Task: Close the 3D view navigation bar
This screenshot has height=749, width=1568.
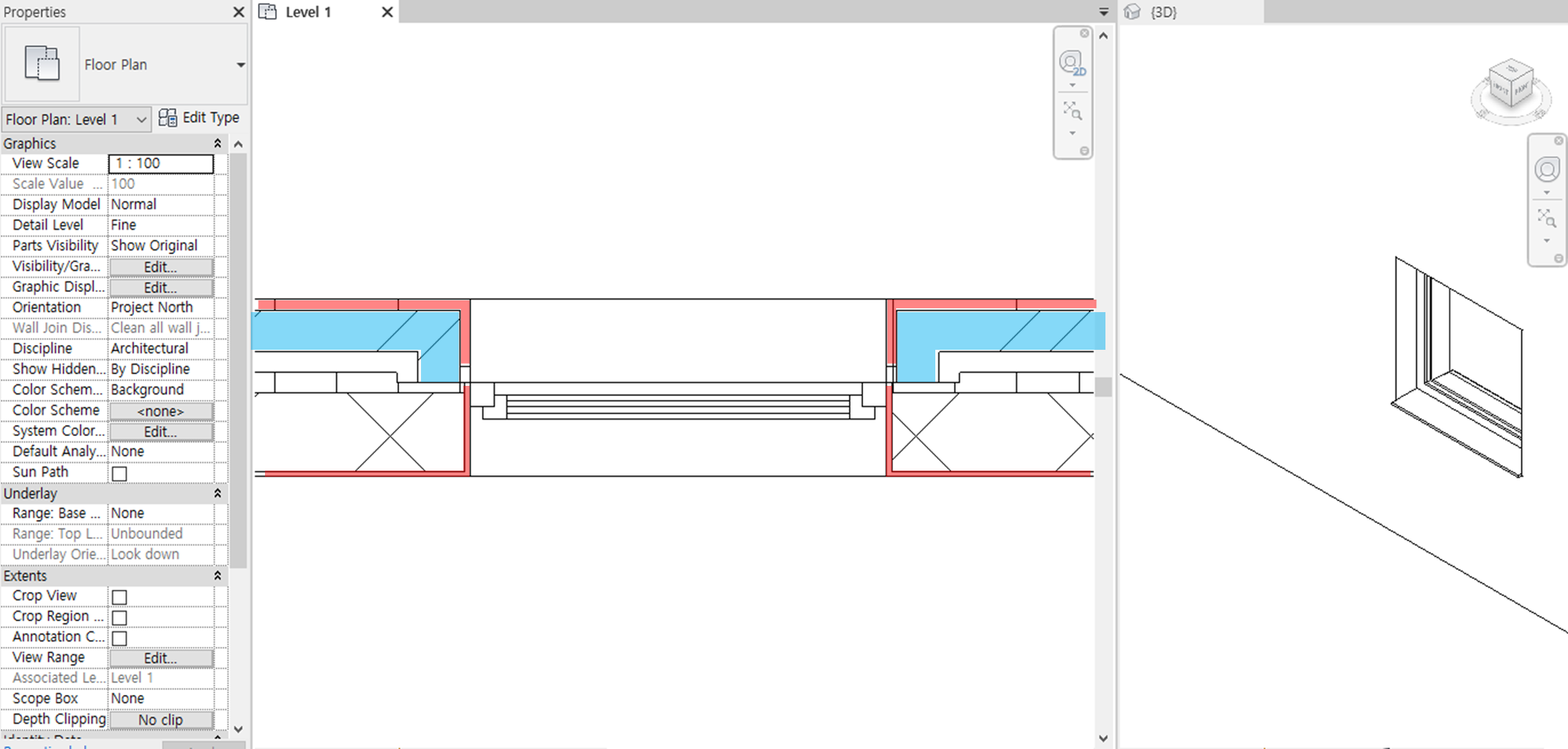Action: [1559, 140]
